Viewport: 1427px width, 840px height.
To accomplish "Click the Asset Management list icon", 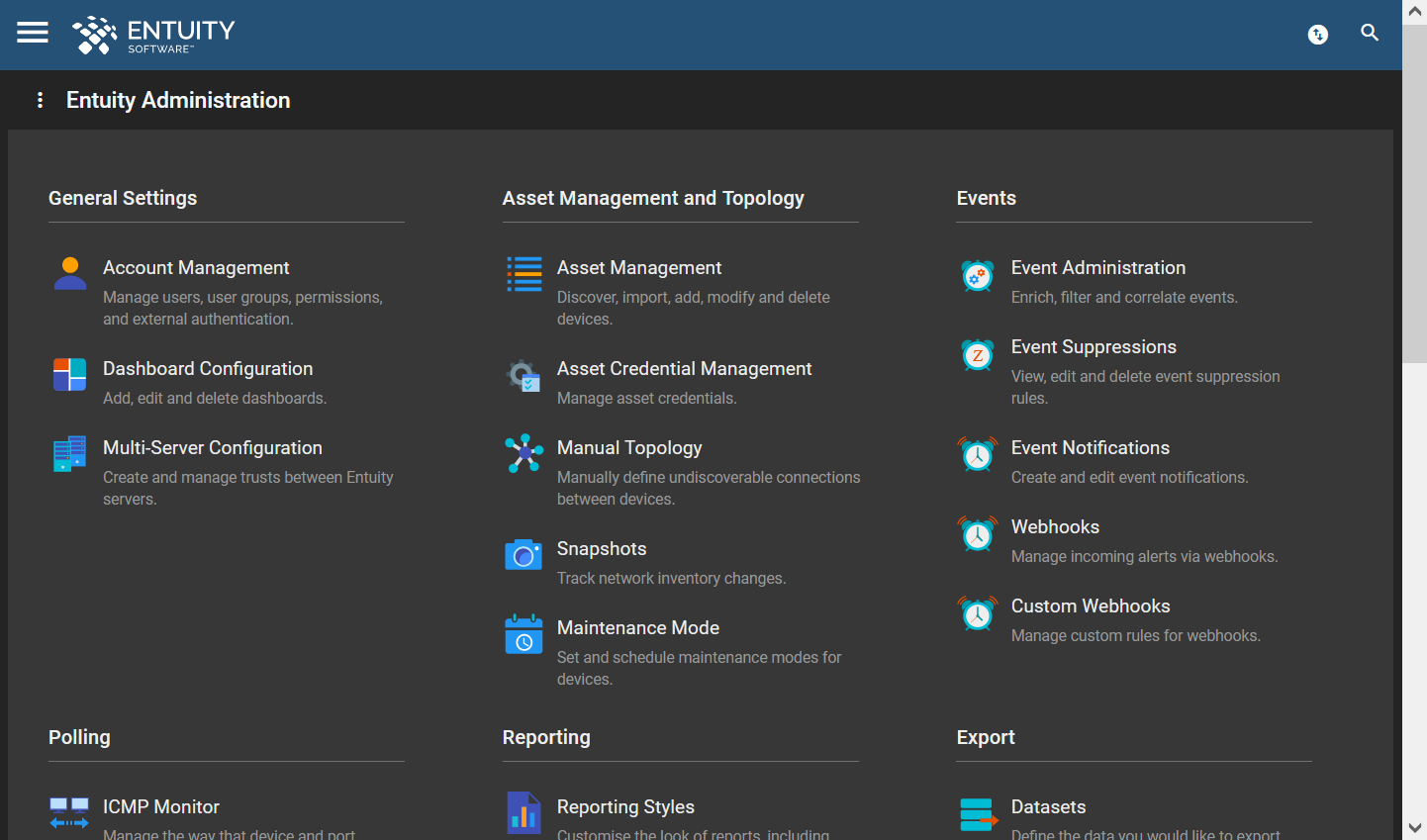I will (x=524, y=274).
